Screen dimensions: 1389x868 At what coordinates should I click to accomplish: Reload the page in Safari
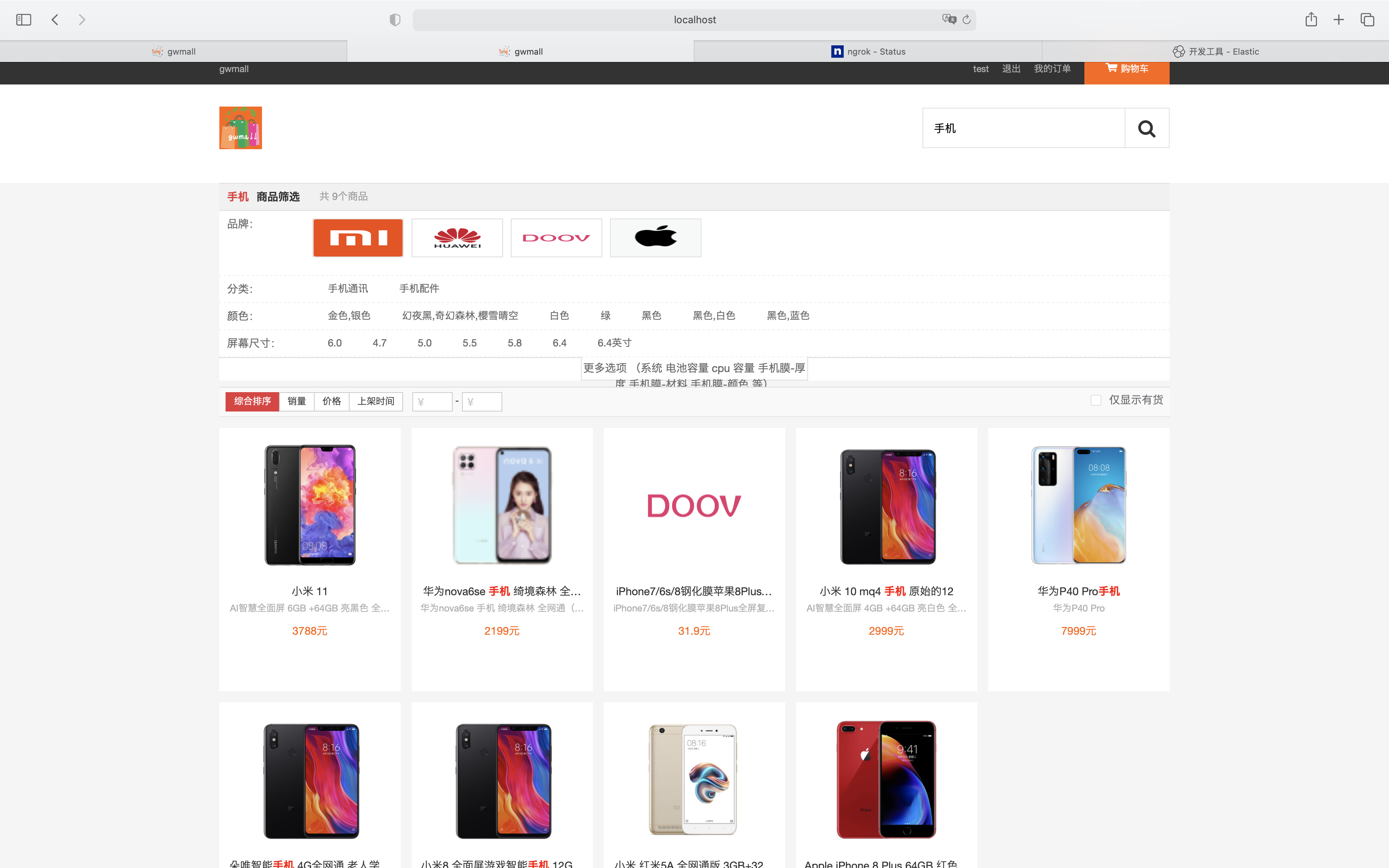[967, 19]
